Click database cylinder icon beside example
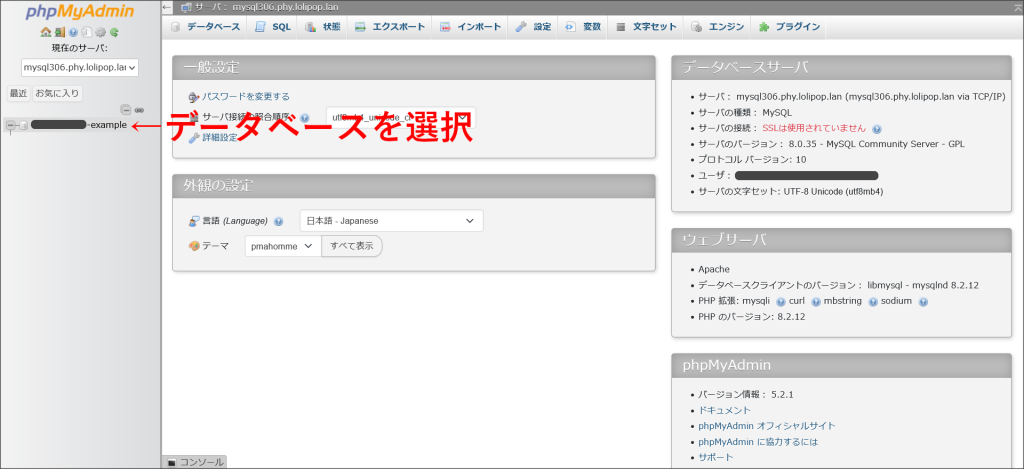Viewport: 1024px width, 469px height. coord(24,125)
